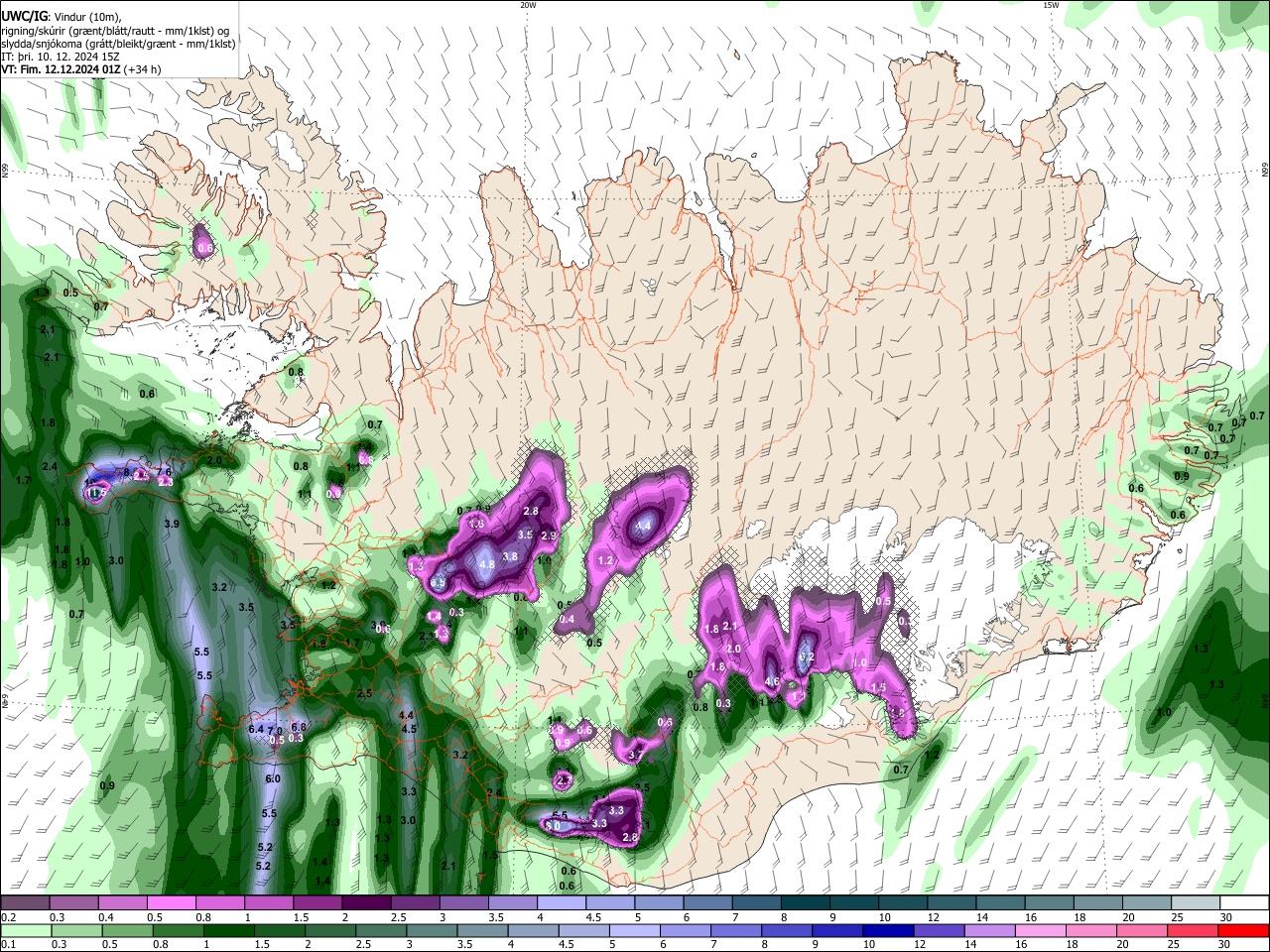Click the 'VT: Fim. 12.12.2024 01Z' line
The height and width of the screenshot is (952, 1270).
61,69
